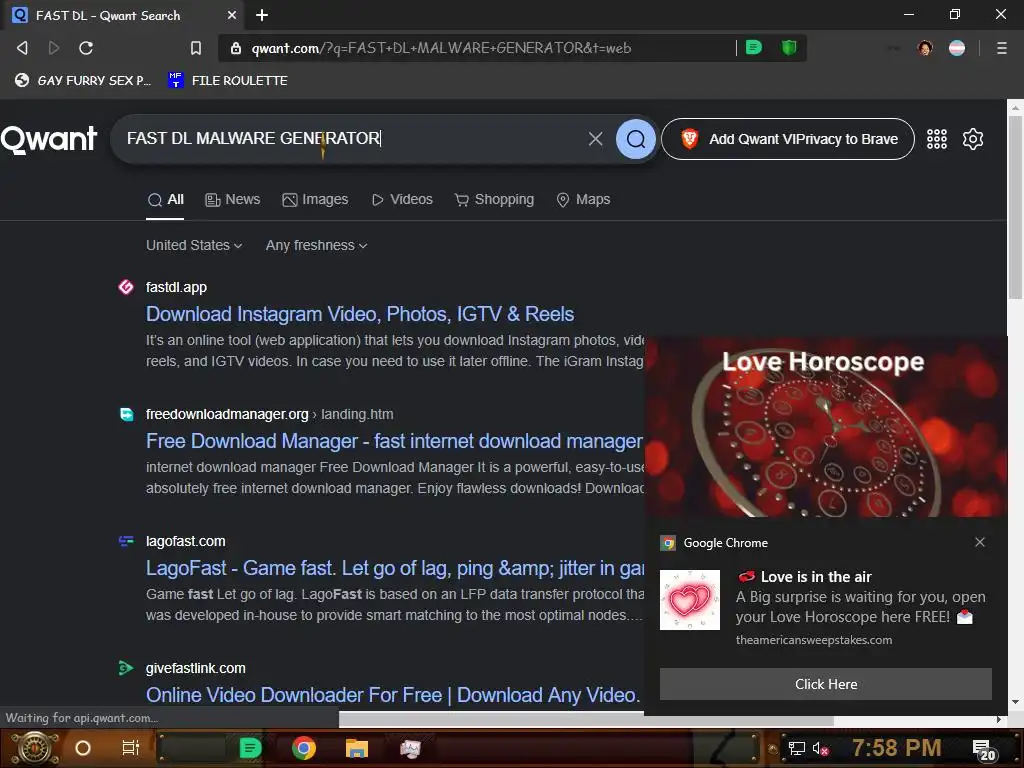The height and width of the screenshot is (768, 1024).
Task: Click the Click Here notification button
Action: point(825,684)
